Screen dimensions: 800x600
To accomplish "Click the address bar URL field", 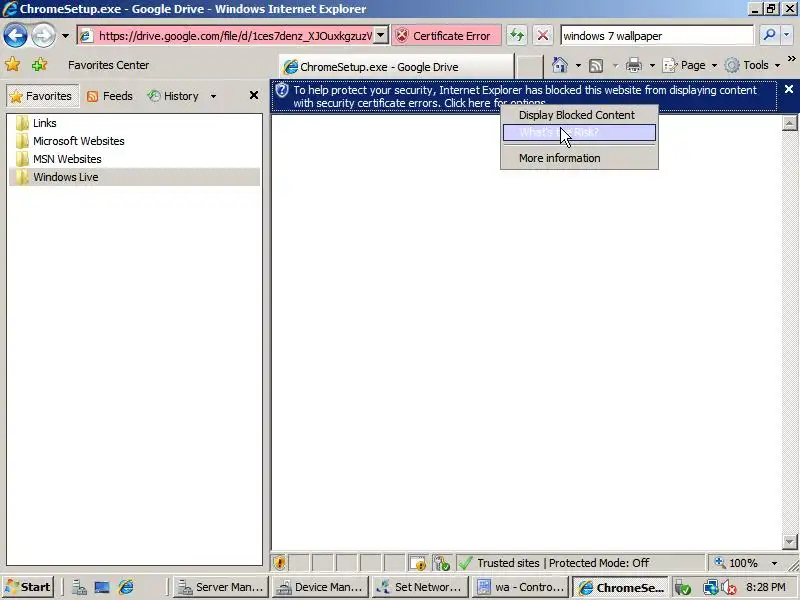I will point(227,36).
